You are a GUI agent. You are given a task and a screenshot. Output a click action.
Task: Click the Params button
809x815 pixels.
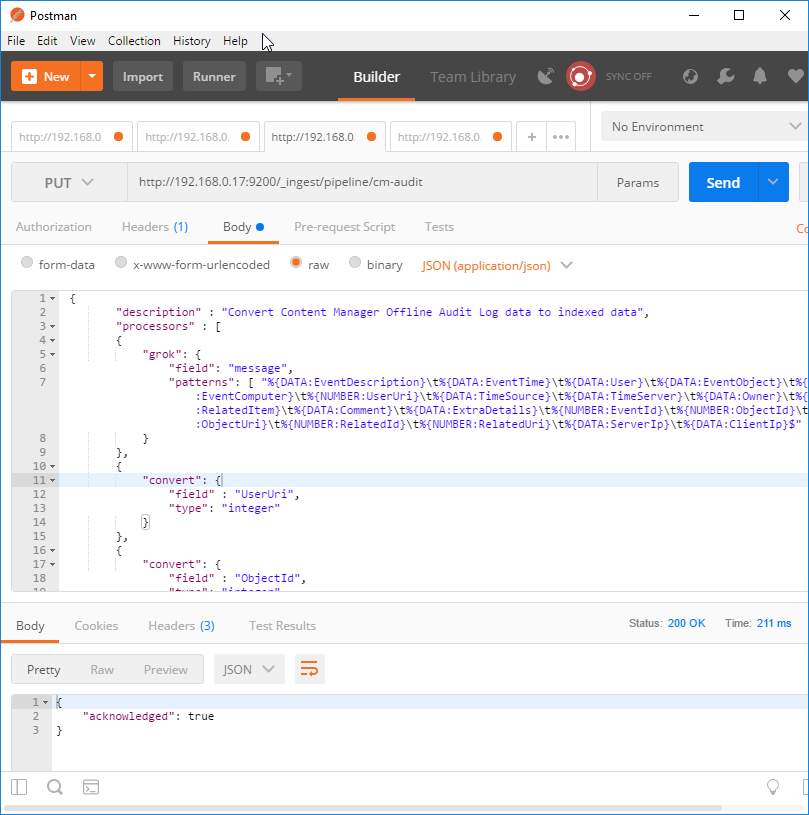pos(637,182)
